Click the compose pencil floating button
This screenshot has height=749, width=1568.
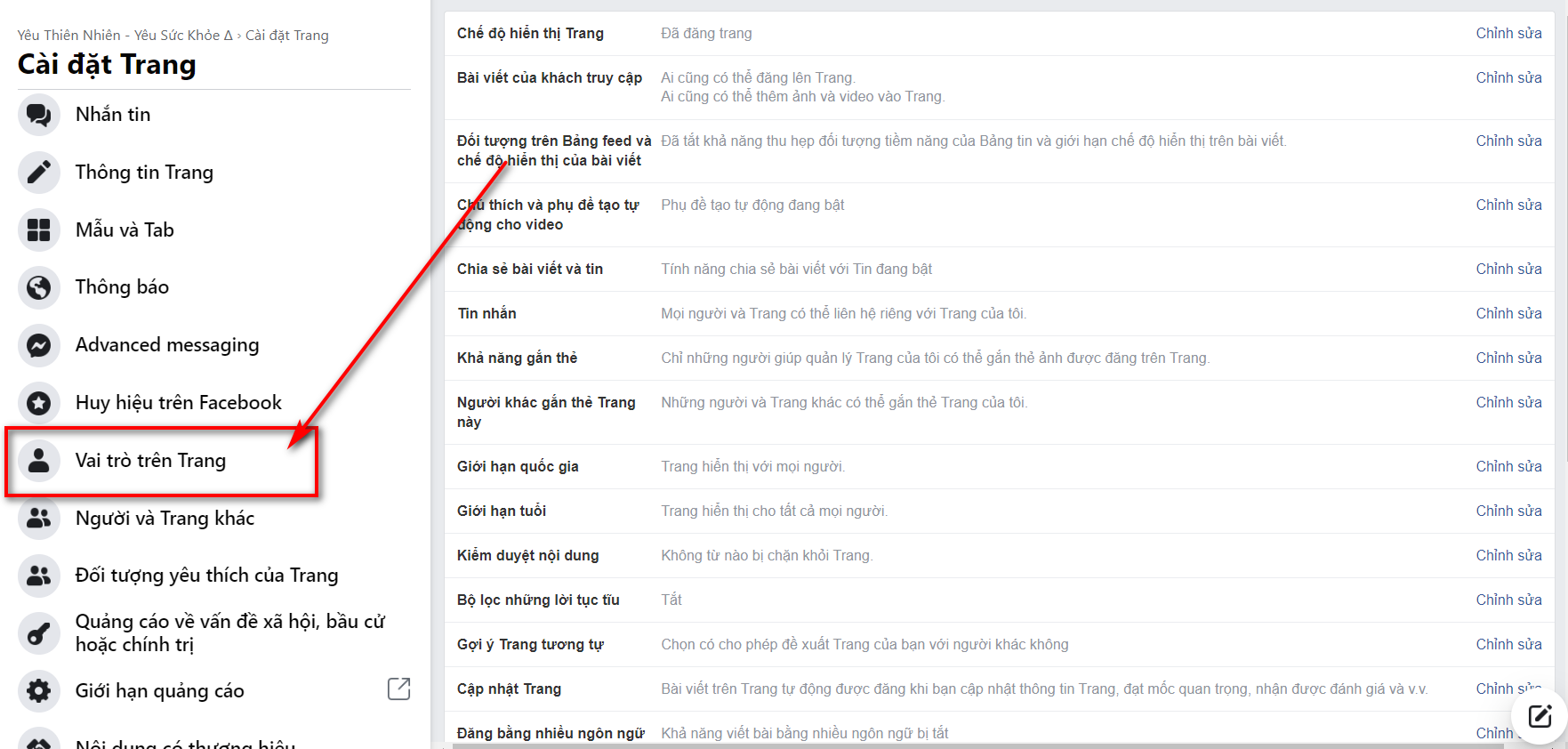point(1540,716)
